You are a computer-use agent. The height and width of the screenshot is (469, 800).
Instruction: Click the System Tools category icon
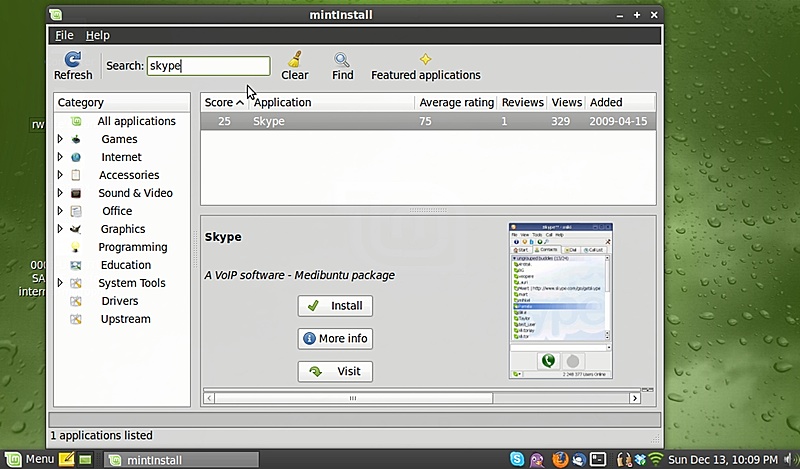[76, 283]
